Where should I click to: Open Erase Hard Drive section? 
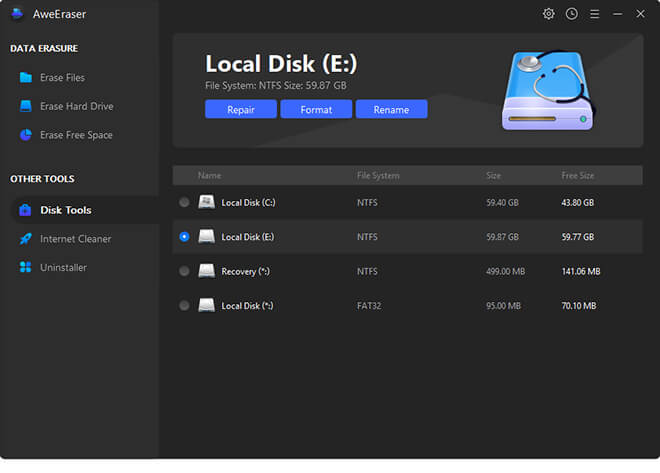77,106
